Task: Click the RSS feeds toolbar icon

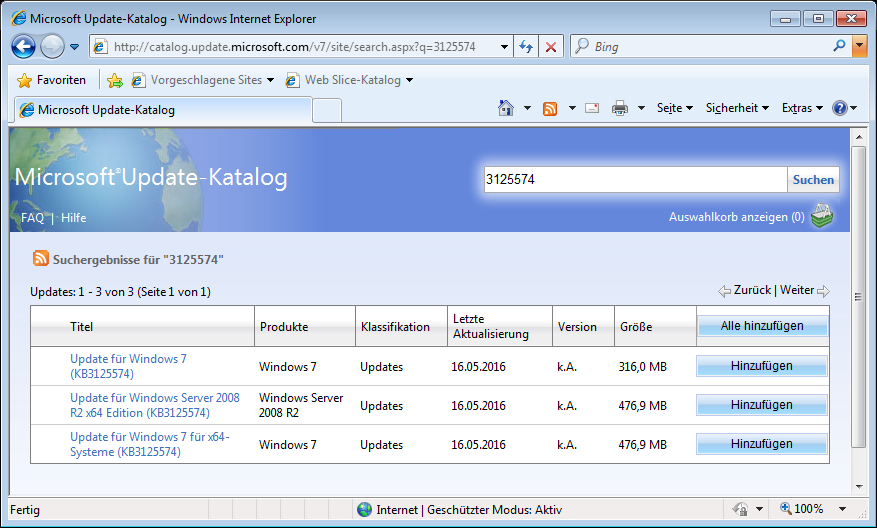Action: click(x=550, y=109)
